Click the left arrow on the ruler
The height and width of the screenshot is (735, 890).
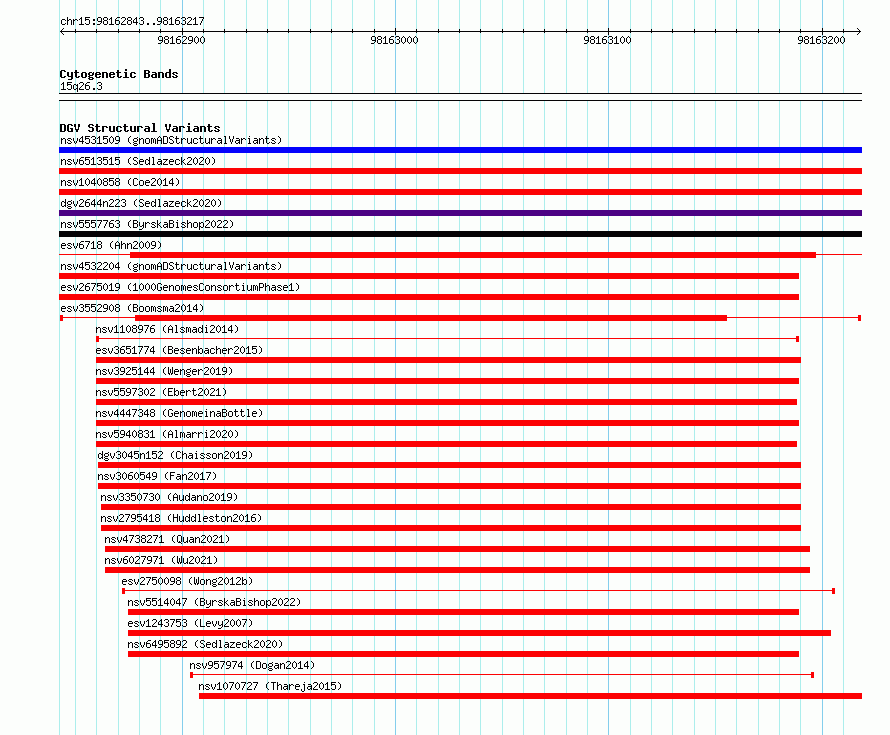click(63, 32)
